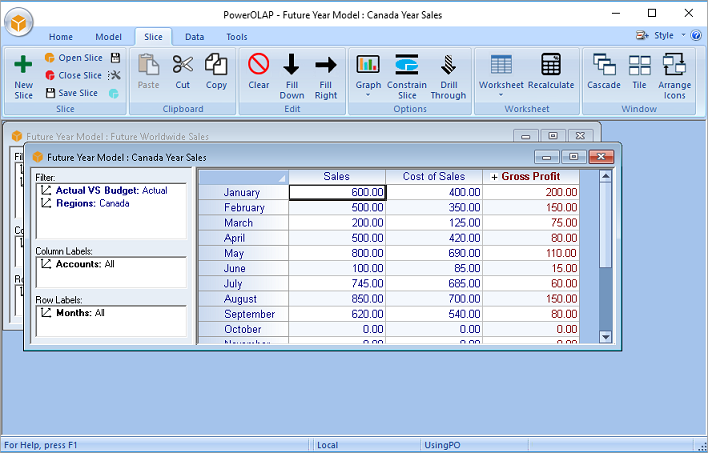Image resolution: width=708 pixels, height=453 pixels.
Task: Open the Model ribbon tab
Action: (x=108, y=37)
